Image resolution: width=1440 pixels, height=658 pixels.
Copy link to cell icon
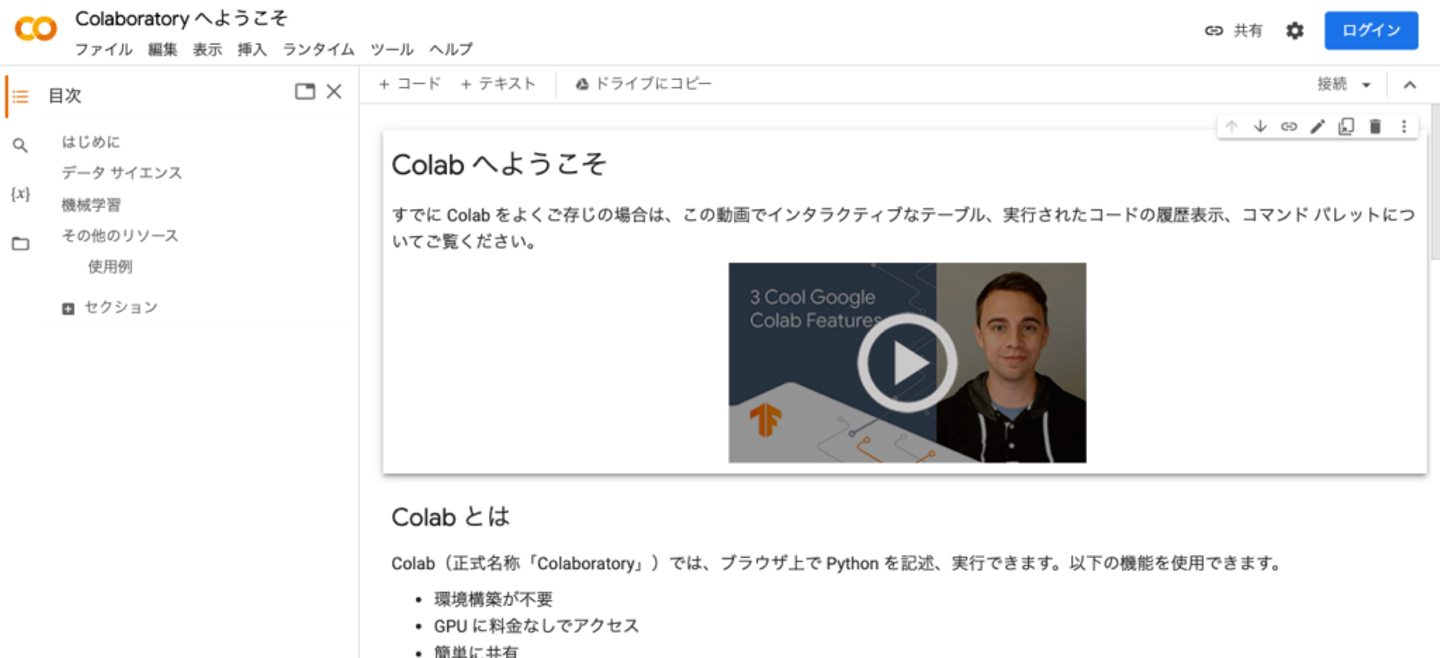coord(1289,126)
